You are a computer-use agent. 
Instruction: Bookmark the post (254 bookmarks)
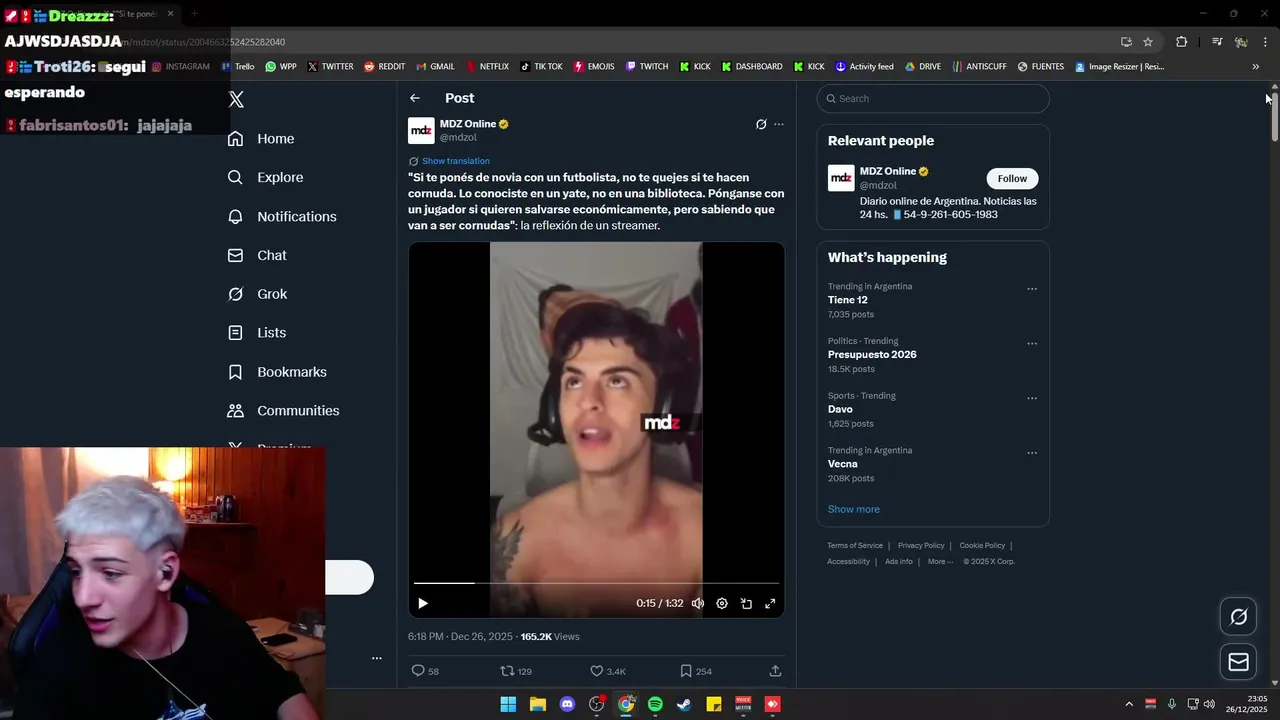tap(696, 671)
